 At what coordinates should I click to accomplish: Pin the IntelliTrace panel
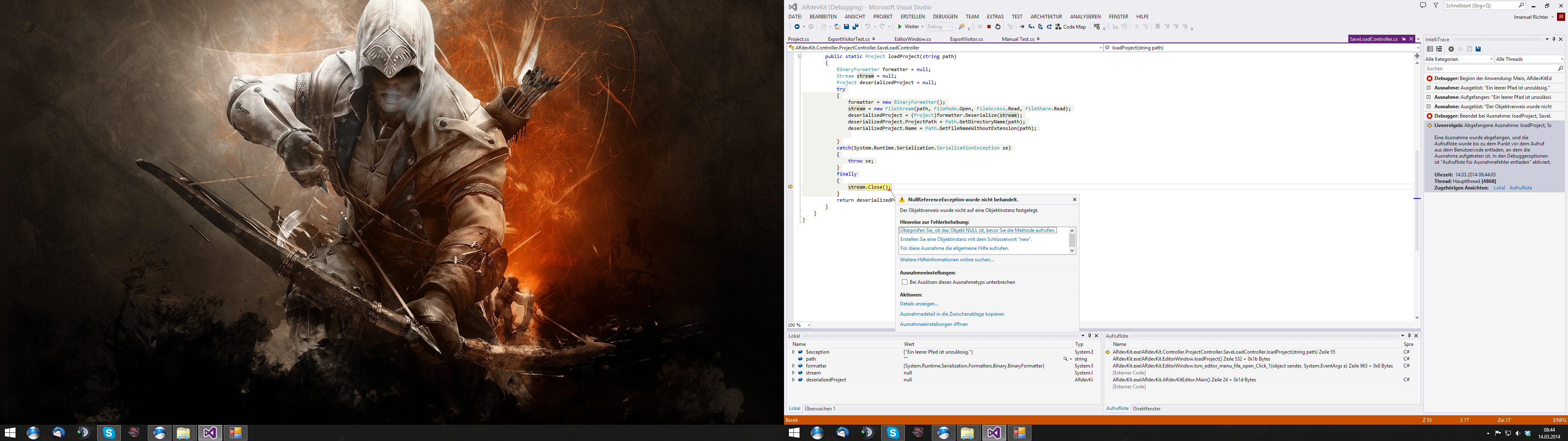point(1554,40)
